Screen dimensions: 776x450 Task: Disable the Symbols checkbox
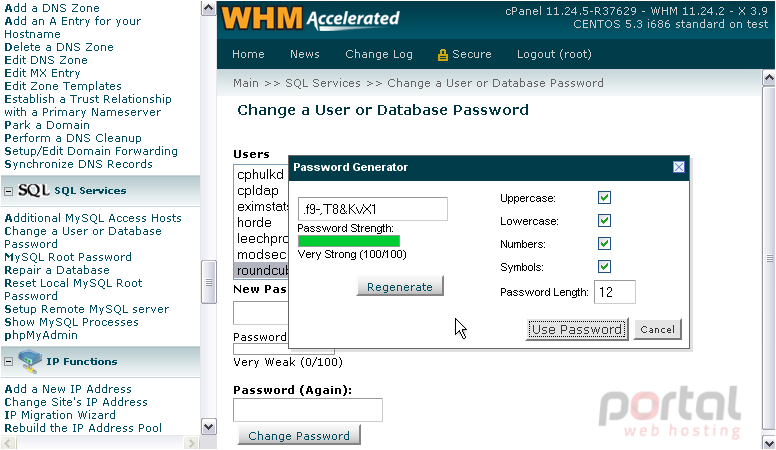[604, 267]
